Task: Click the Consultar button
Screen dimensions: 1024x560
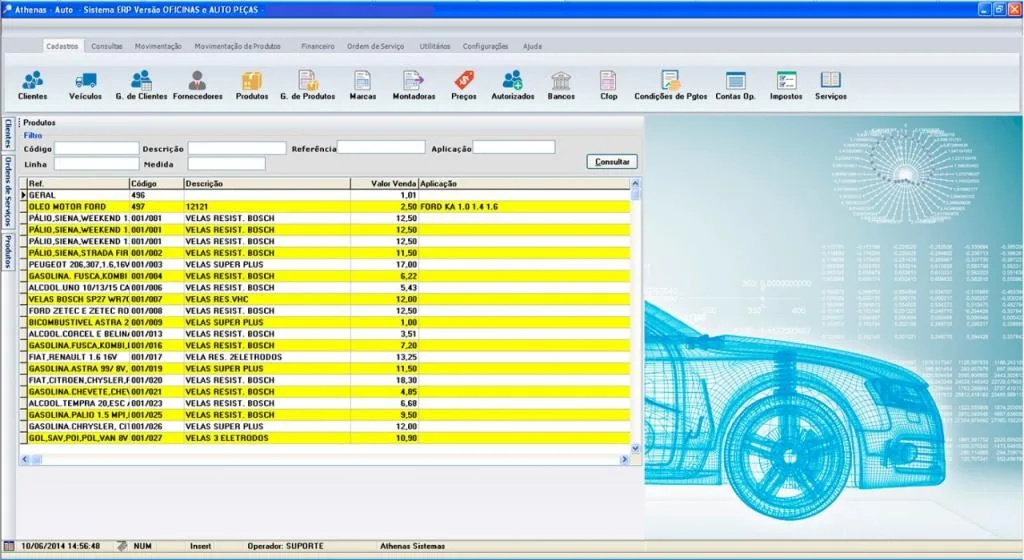Action: [x=612, y=162]
